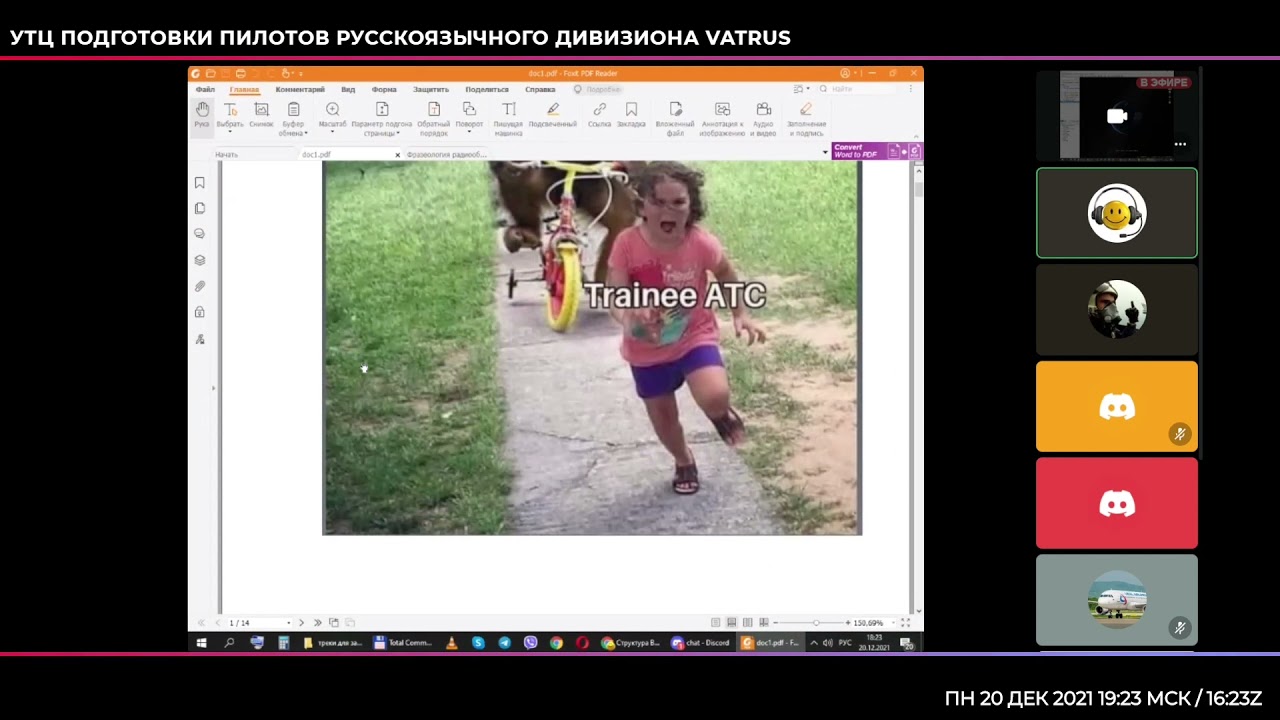Screen dimensions: 1280x720
Task: Enable facing pages view mode
Action: coord(748,623)
